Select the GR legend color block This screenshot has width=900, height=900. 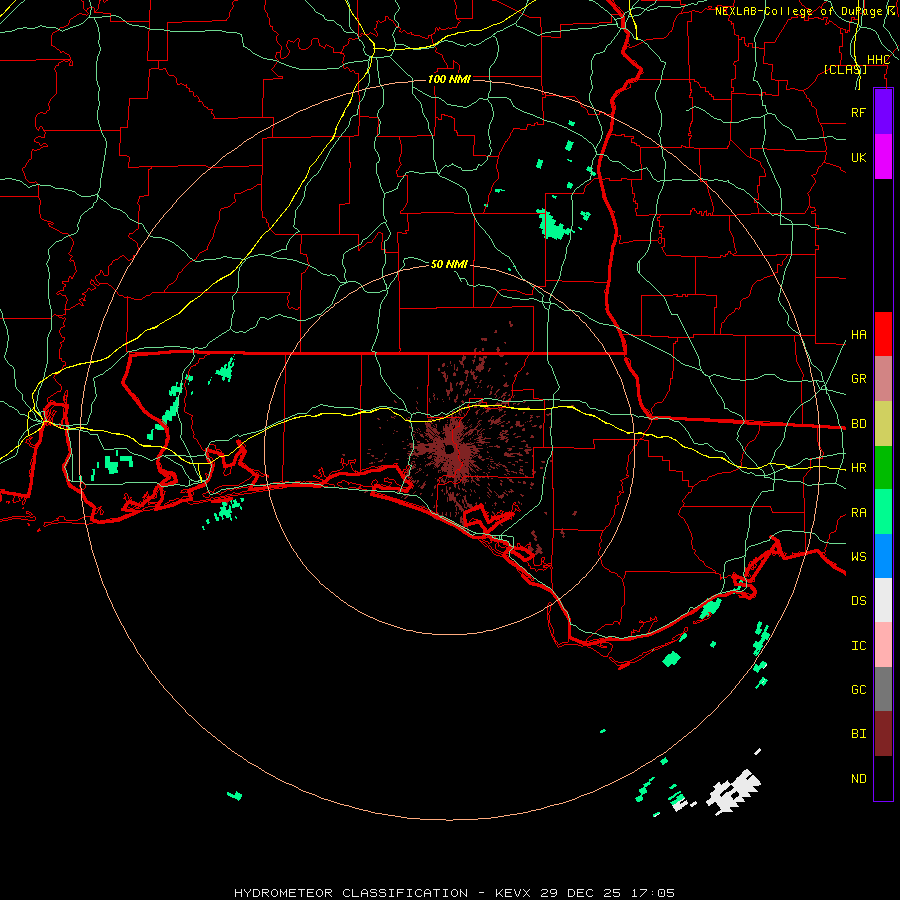[883, 379]
